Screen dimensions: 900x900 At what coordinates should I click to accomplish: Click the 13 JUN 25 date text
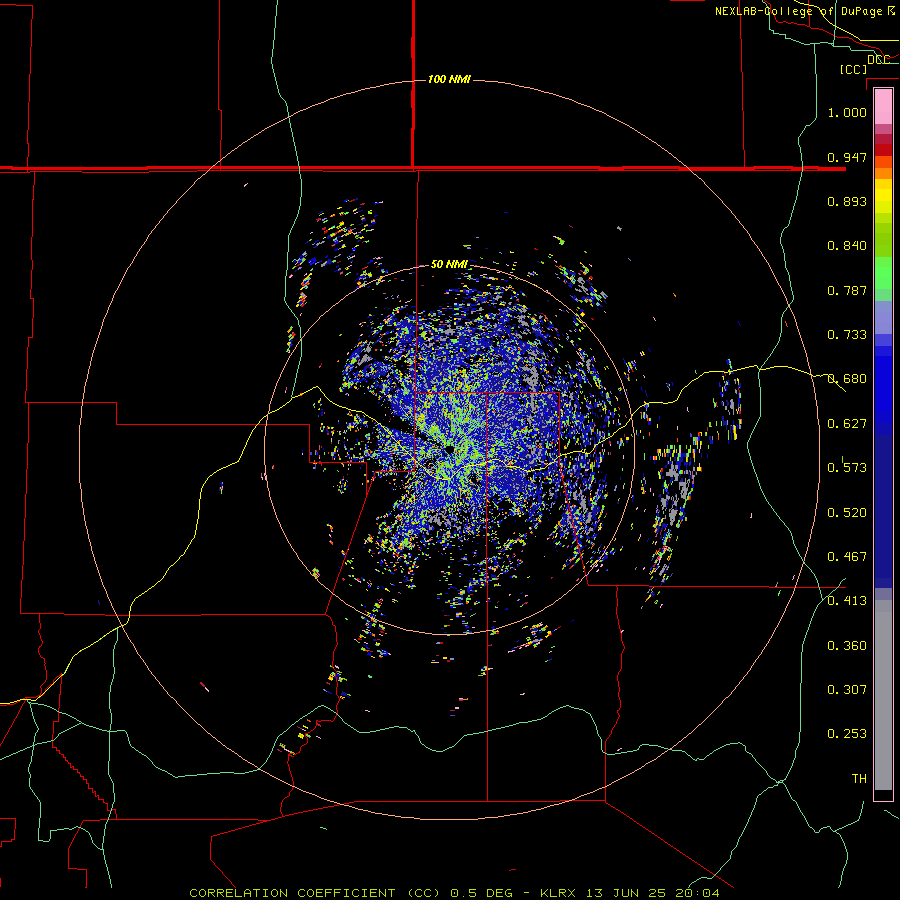pyautogui.click(x=626, y=893)
